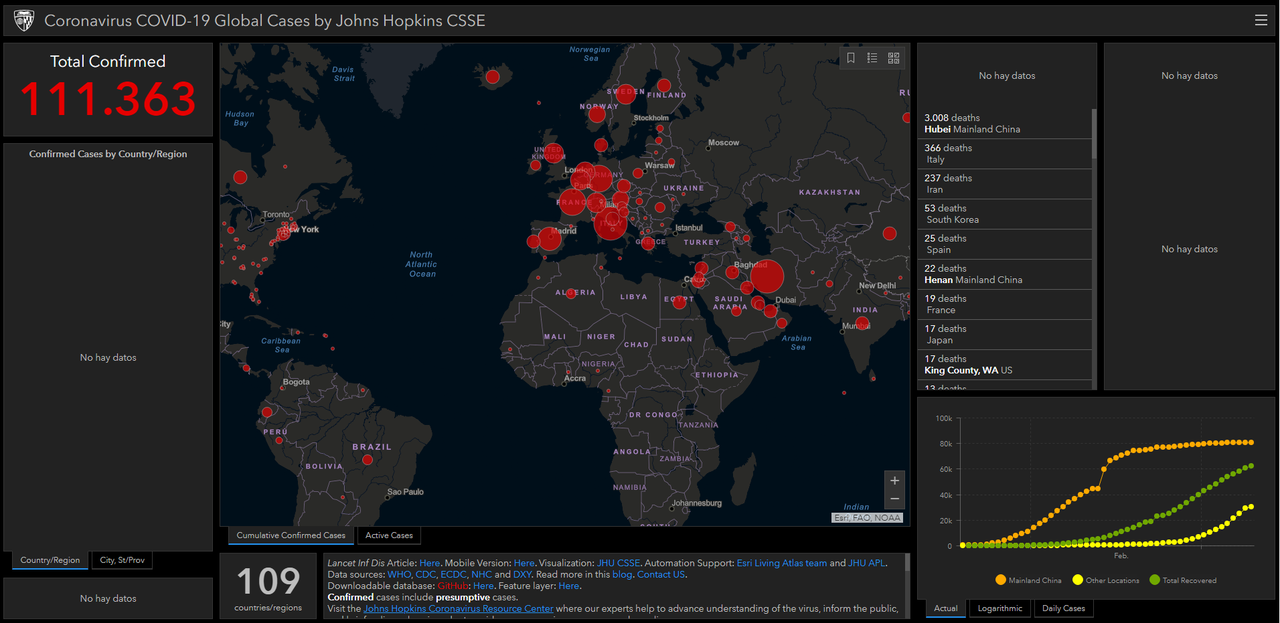Zoom in on the map with plus button
The height and width of the screenshot is (623, 1280).
(894, 480)
